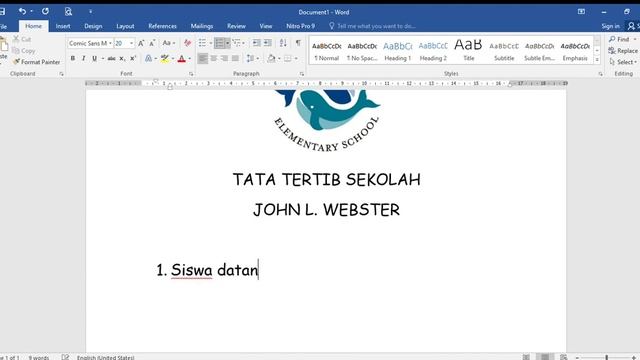Switch to the Mailings tab
The height and width of the screenshot is (360, 640).
[202, 26]
